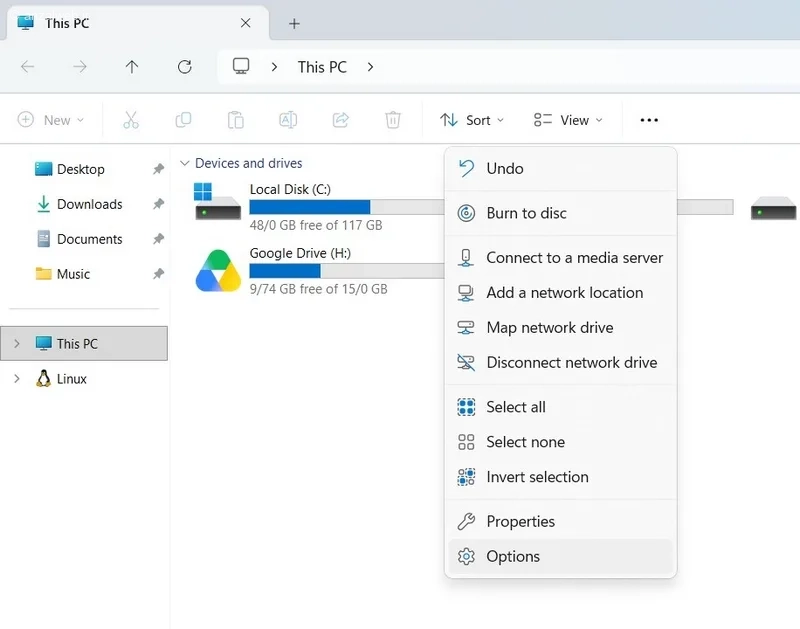Open Local Disk (C:) drive icon
Viewport: 800px width, 629px height.
(217, 202)
